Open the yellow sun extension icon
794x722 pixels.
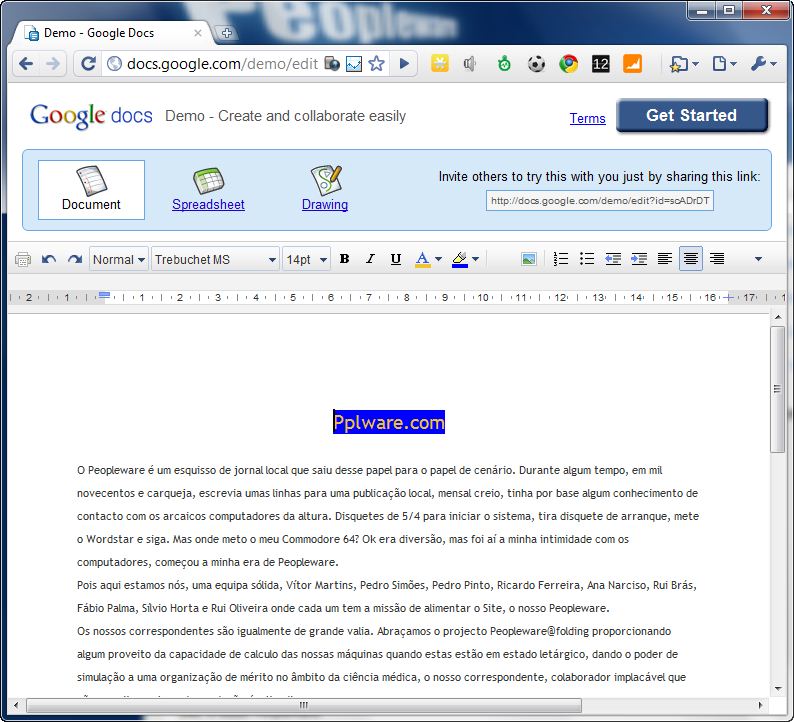[440, 64]
